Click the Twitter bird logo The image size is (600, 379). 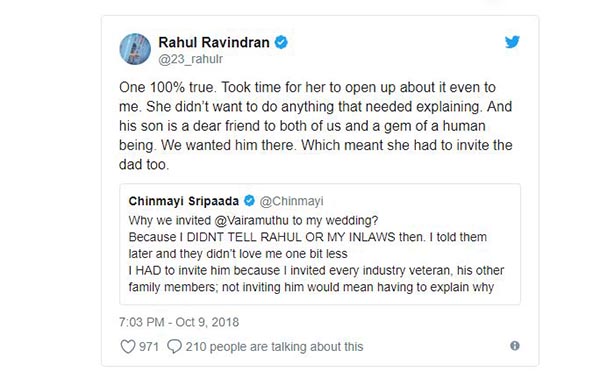point(512,42)
